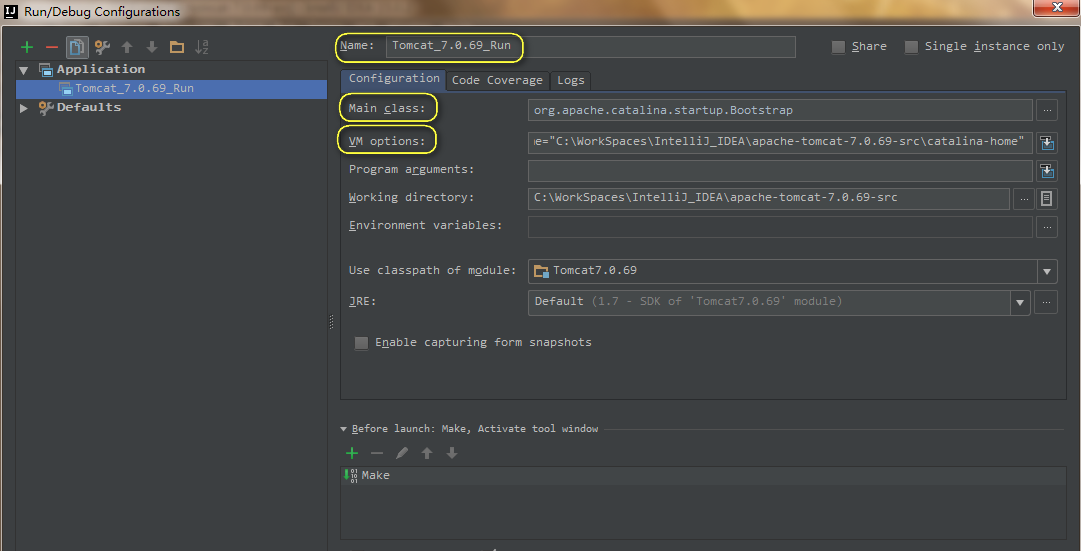Click the Environment variables input field

(780, 227)
